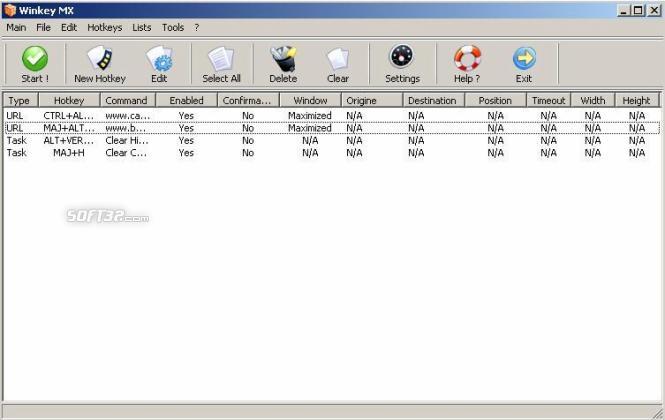Choose Select All in the toolbar
Image resolution: width=665 pixels, height=420 pixels.
click(221, 64)
